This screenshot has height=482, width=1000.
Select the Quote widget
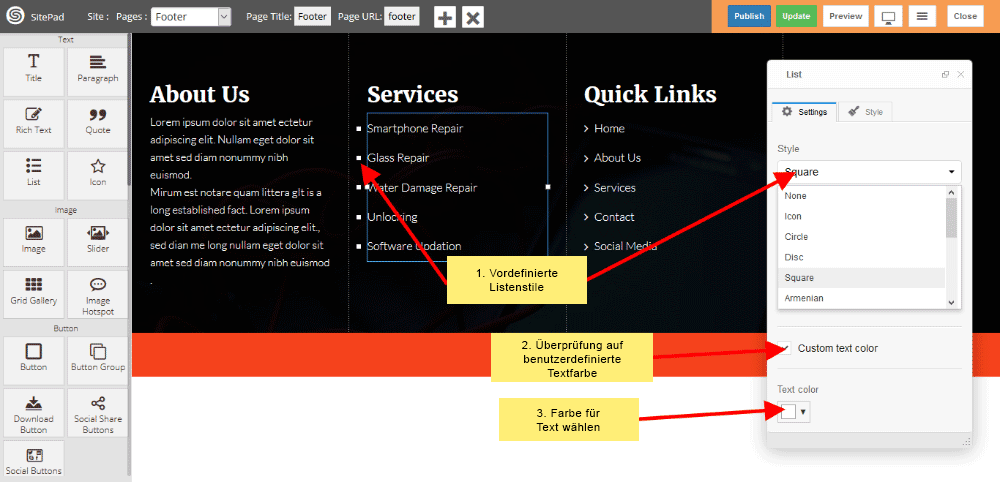pyautogui.click(x=98, y=123)
